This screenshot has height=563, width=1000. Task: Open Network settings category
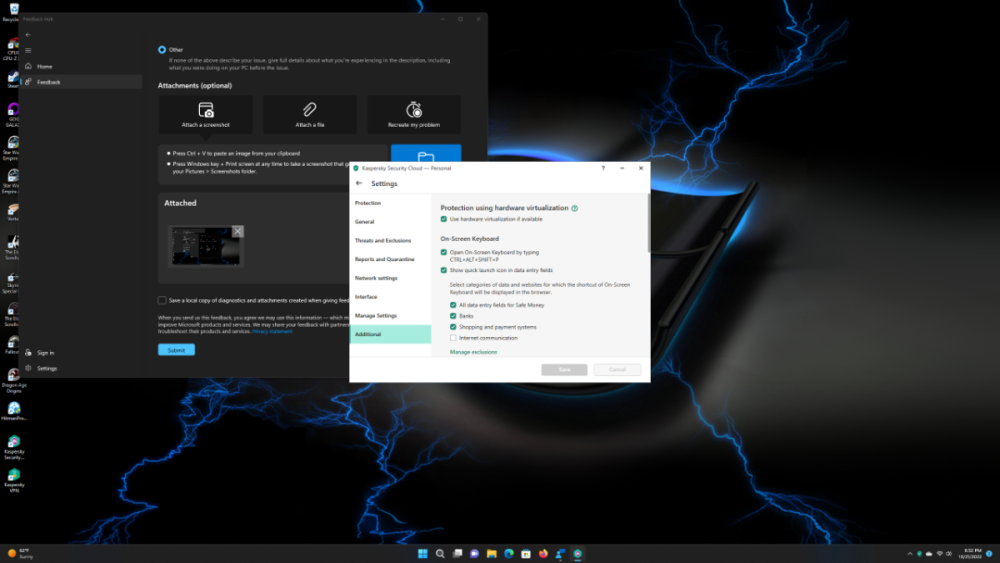pyautogui.click(x=390, y=278)
